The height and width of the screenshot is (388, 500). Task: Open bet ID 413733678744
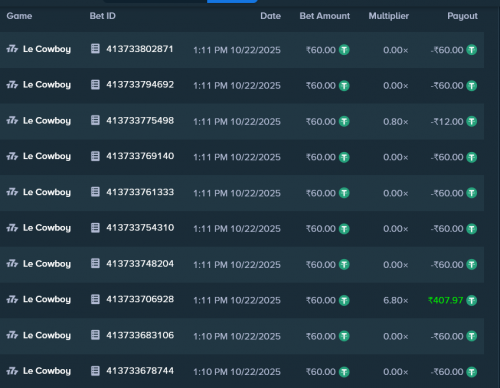point(140,371)
